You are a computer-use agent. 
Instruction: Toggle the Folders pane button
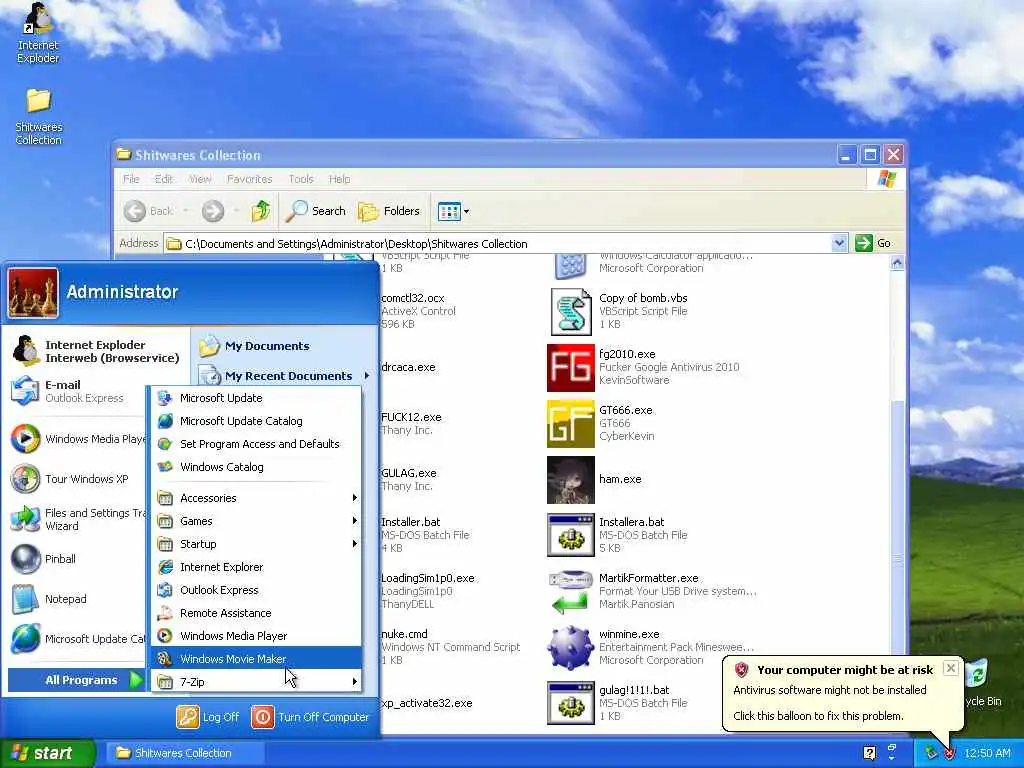tap(389, 211)
